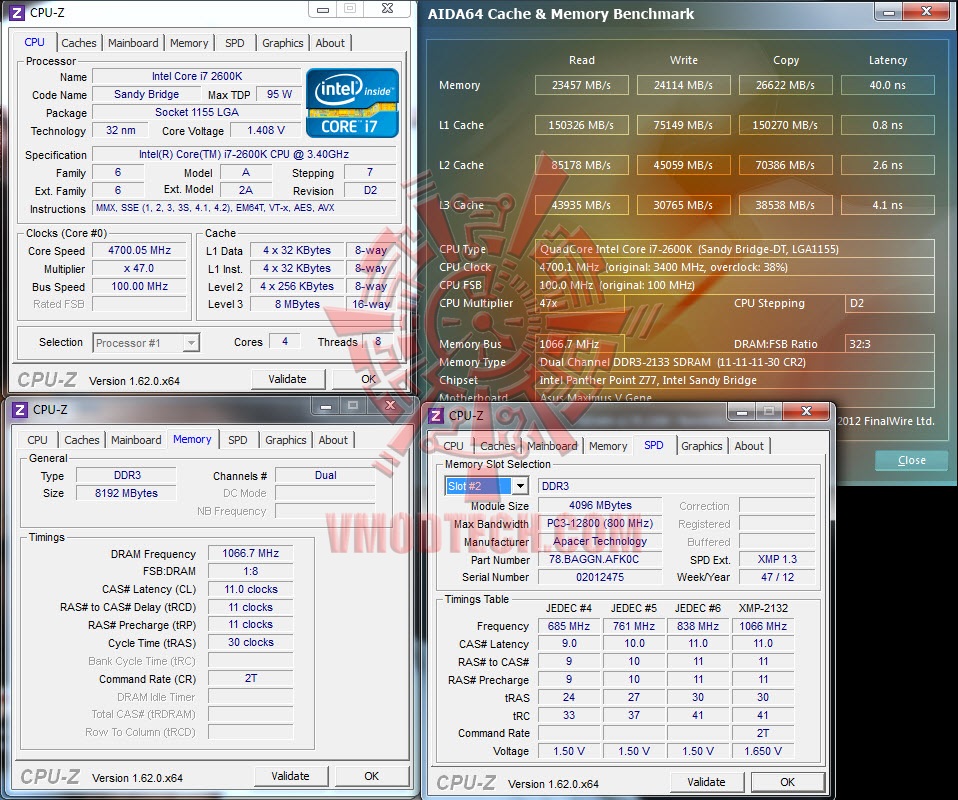Click the Slot #2 combo box text

(478, 486)
